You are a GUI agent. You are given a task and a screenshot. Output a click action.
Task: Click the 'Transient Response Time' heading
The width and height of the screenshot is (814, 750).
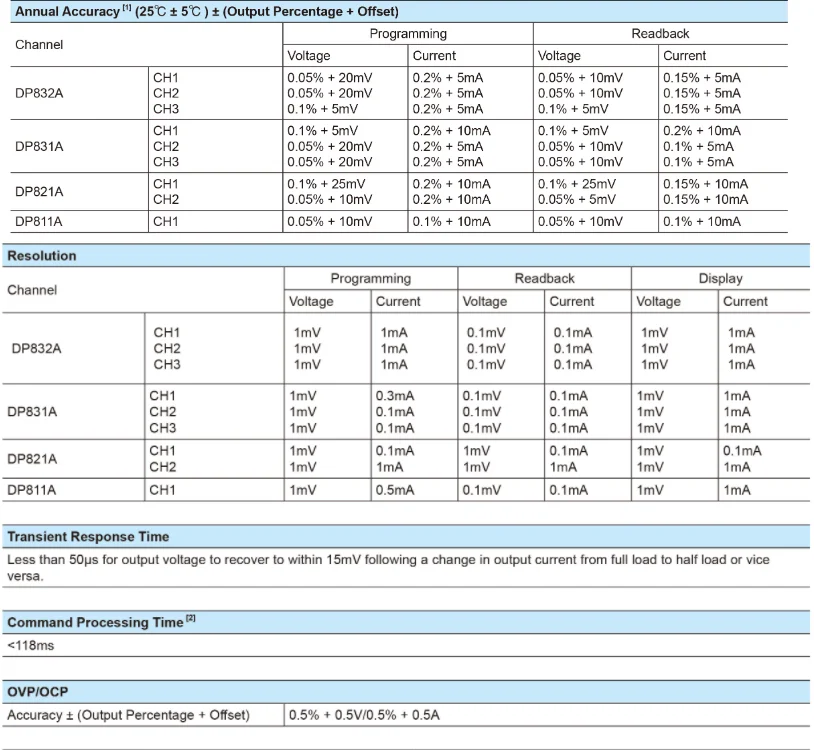pyautogui.click(x=88, y=537)
